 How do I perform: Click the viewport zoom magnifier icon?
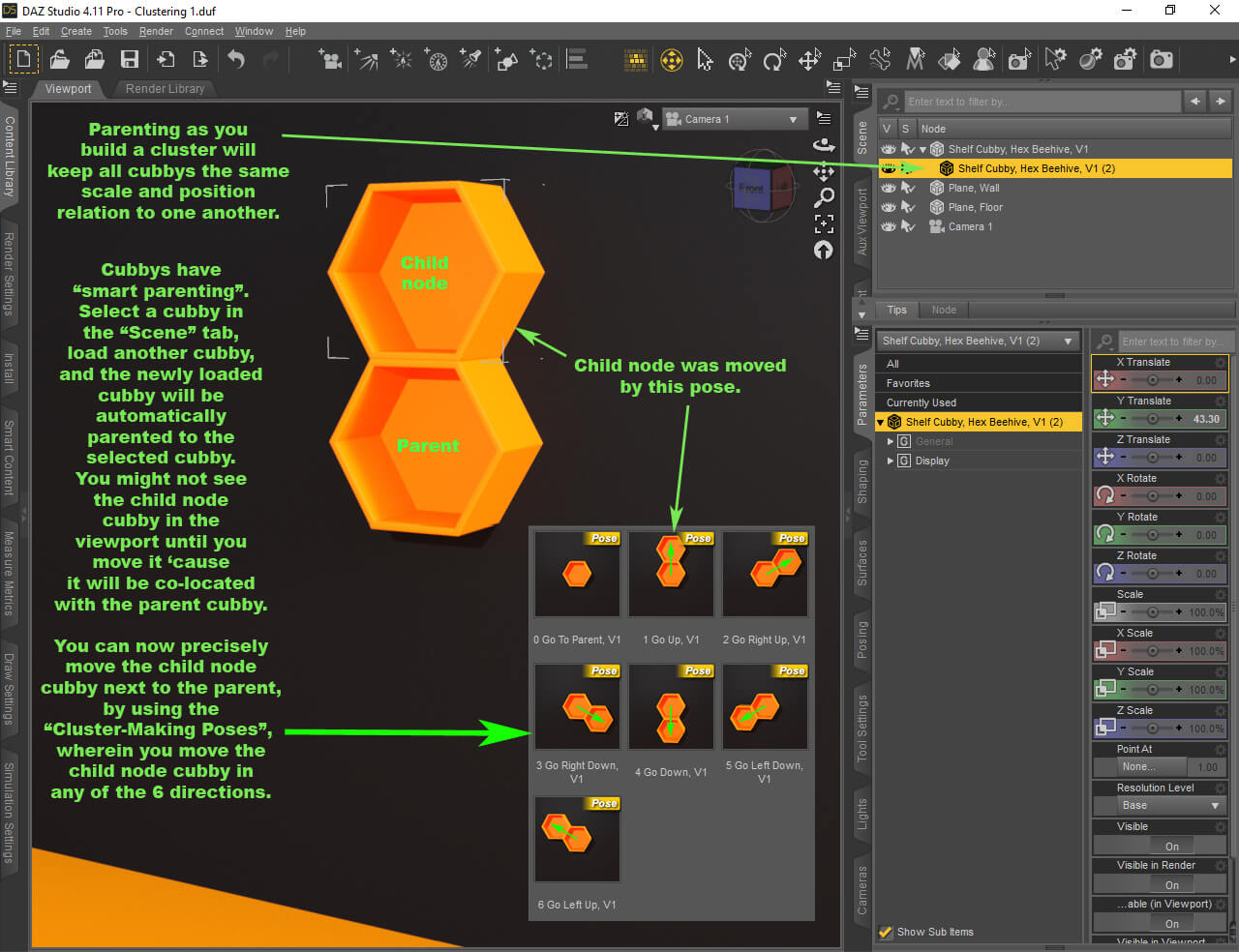coord(824,197)
